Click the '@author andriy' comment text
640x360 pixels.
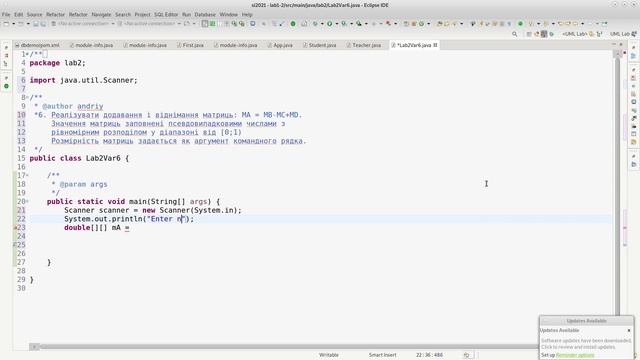73,106
